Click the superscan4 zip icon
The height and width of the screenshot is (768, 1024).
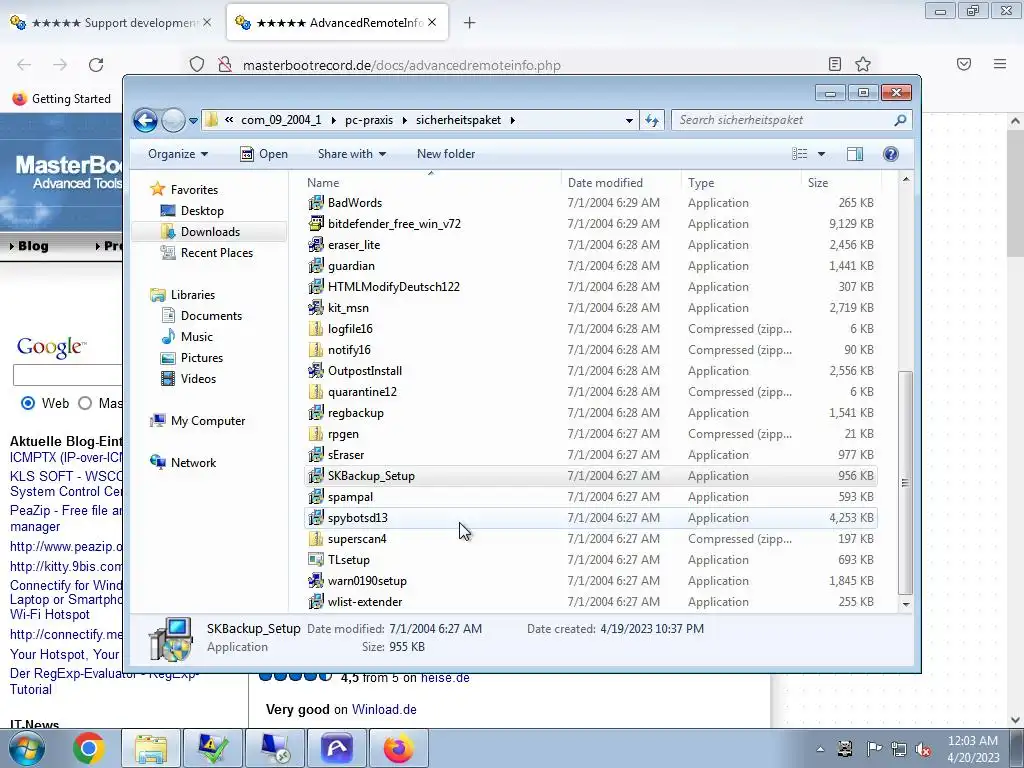pos(316,539)
